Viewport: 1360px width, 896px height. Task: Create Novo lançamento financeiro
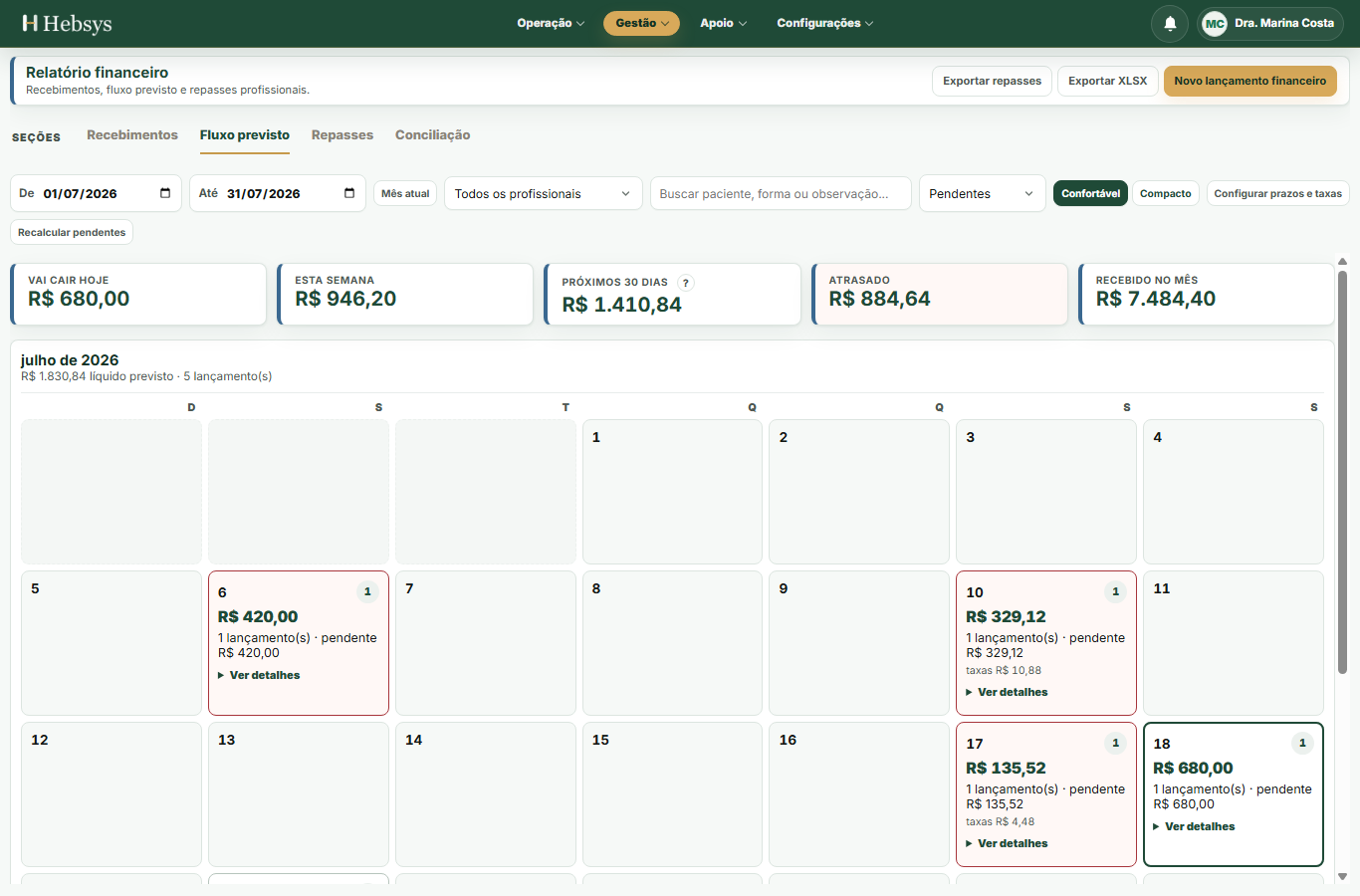click(1250, 81)
